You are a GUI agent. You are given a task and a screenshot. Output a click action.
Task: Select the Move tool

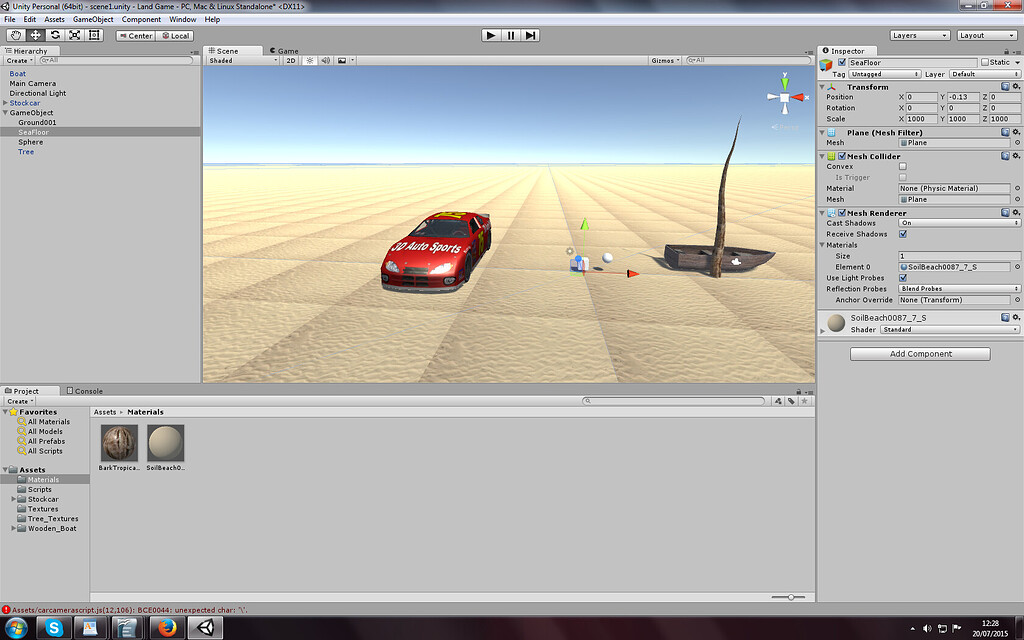click(x=34, y=35)
